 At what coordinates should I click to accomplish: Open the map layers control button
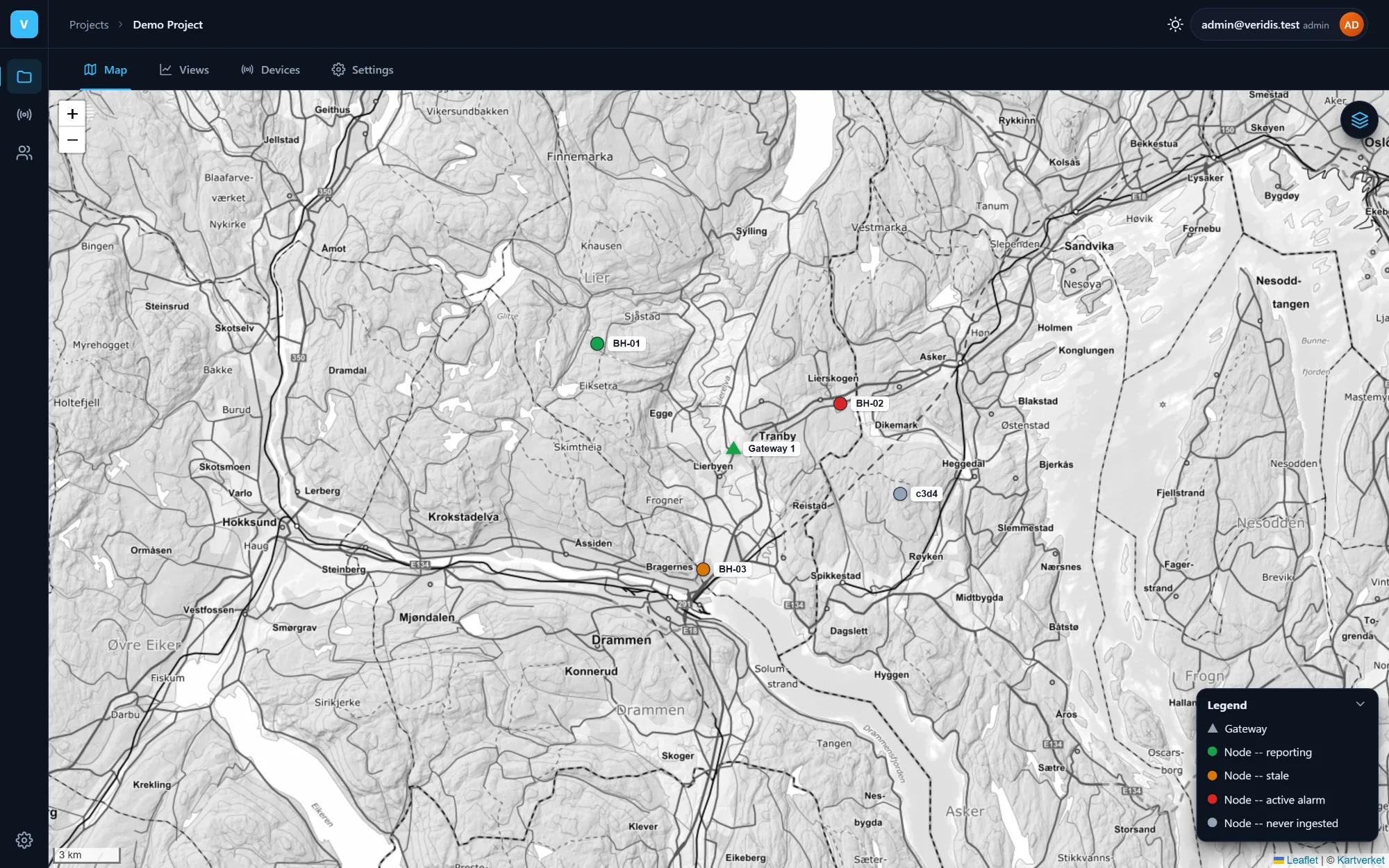click(1359, 120)
